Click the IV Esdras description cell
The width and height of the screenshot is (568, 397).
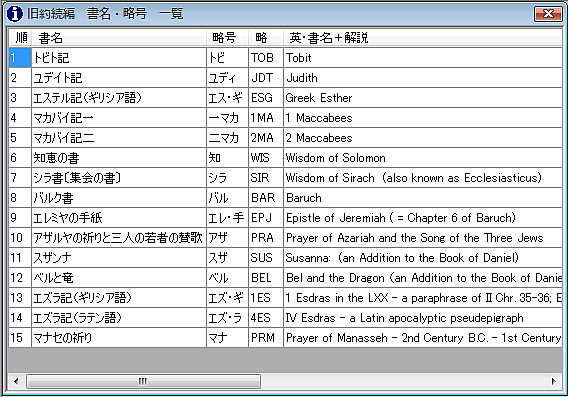pos(423,318)
